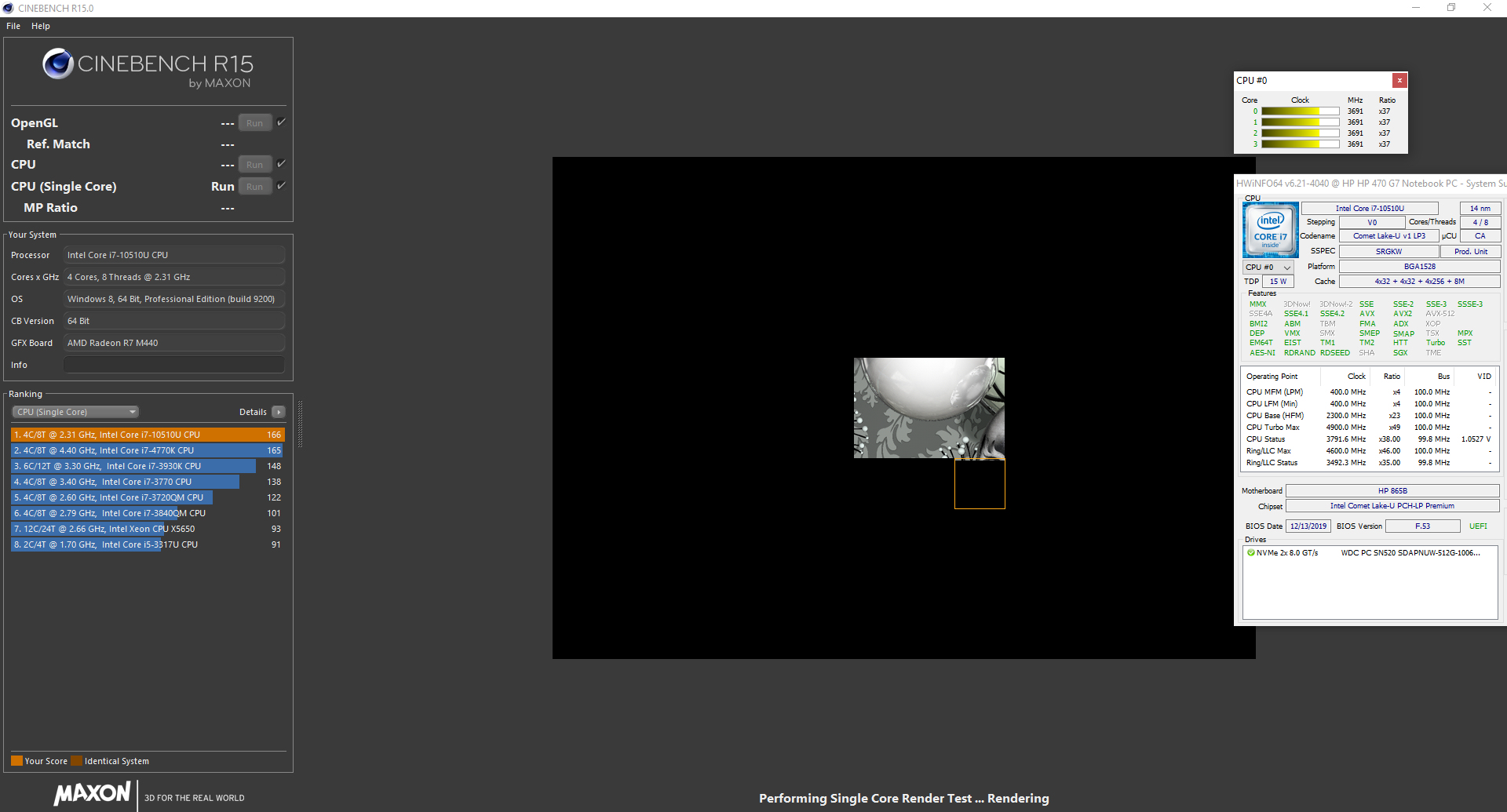The height and width of the screenshot is (812, 1507).
Task: Click the NVMe drive status icon in HWiNFO
Action: click(x=1250, y=552)
